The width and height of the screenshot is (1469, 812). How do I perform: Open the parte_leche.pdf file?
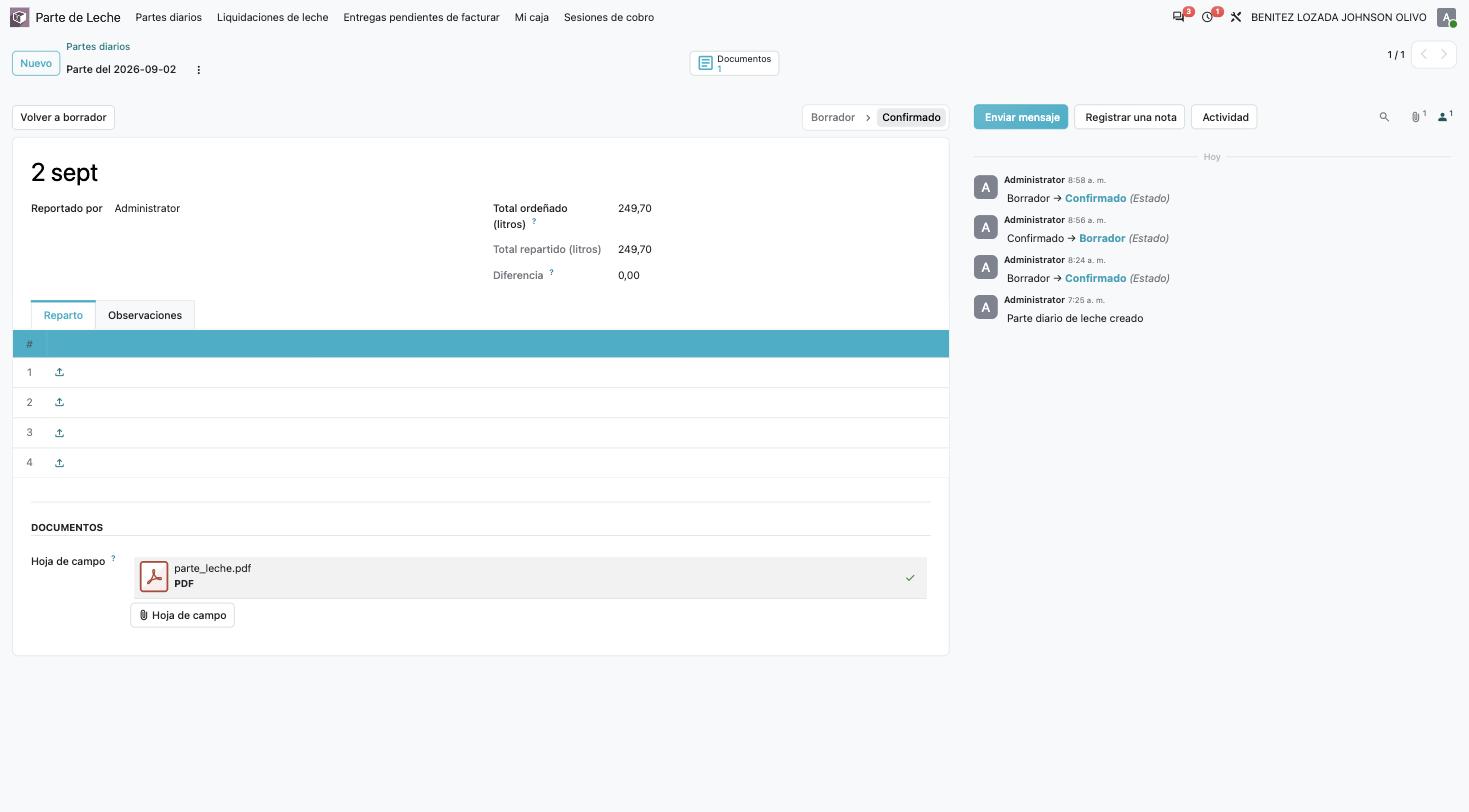coord(212,568)
